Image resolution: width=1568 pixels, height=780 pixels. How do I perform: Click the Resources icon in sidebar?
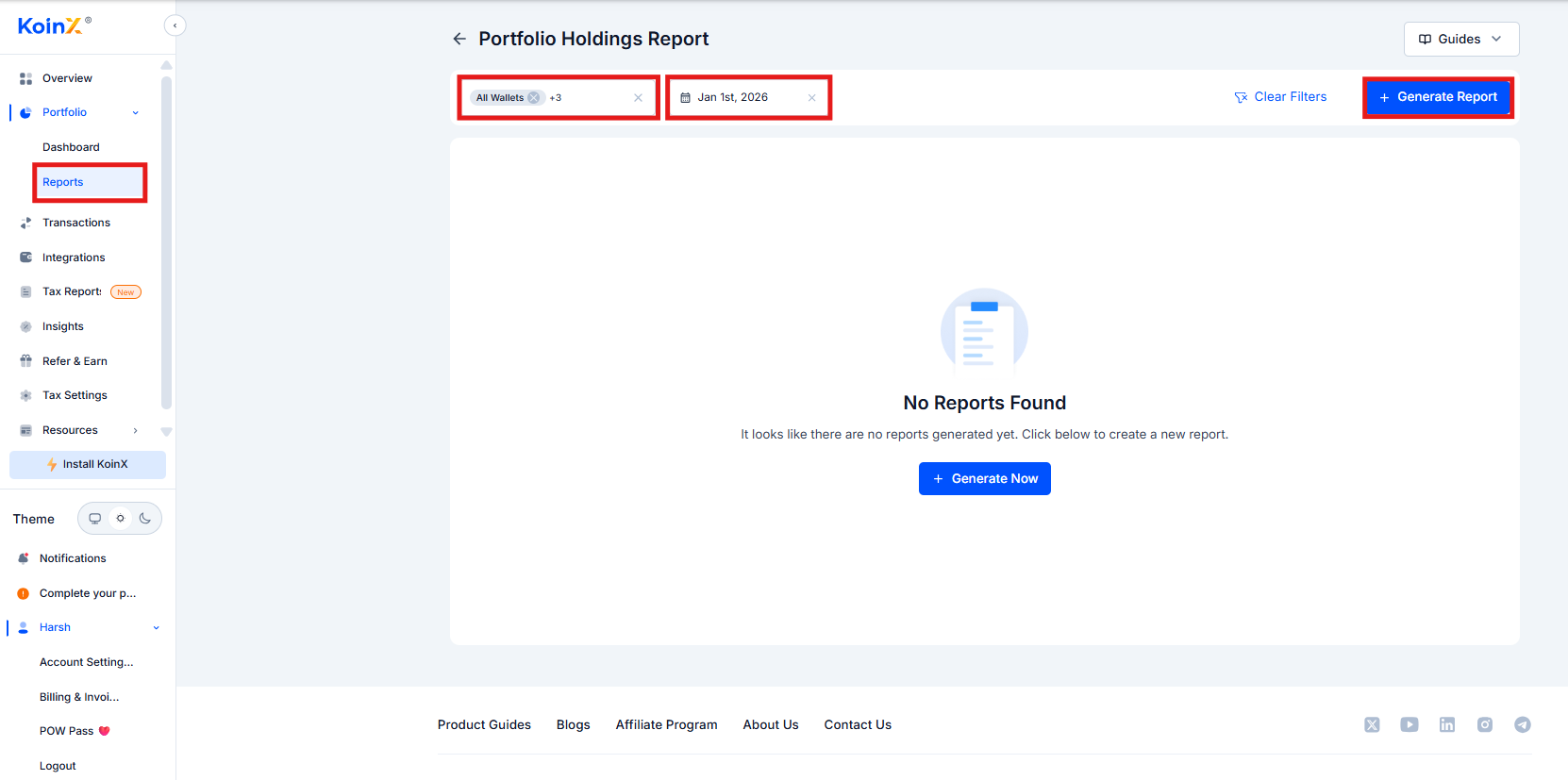(x=25, y=430)
